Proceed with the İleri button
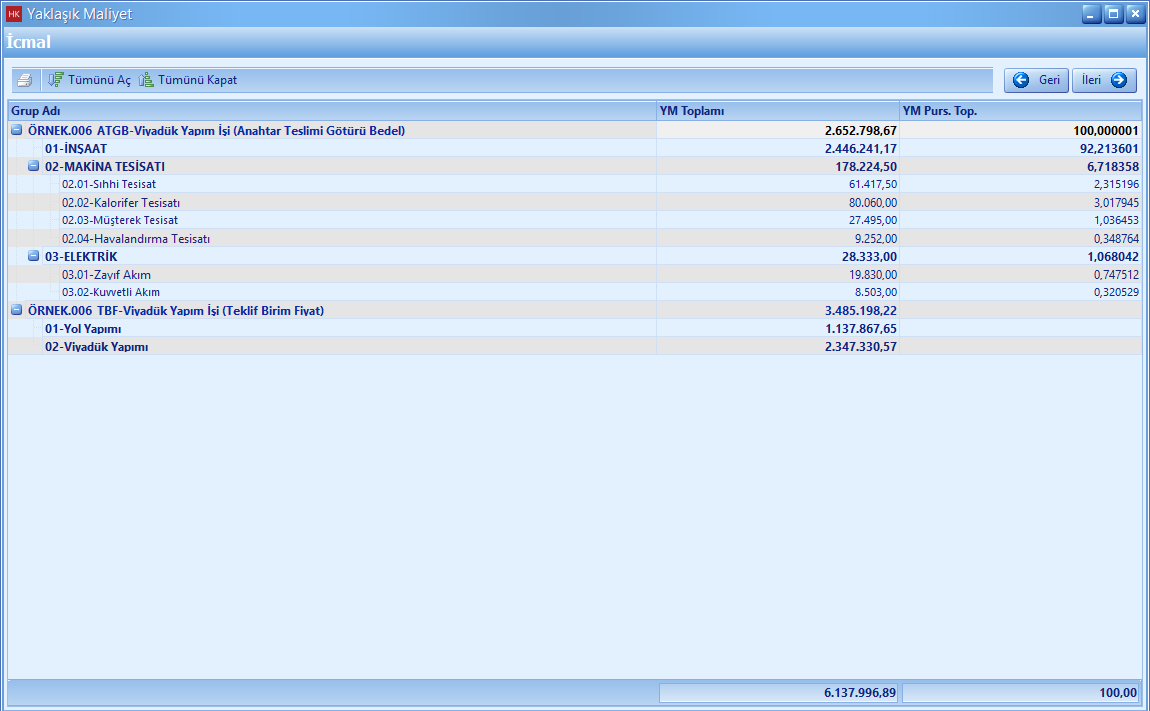1150x711 pixels. coord(1104,80)
